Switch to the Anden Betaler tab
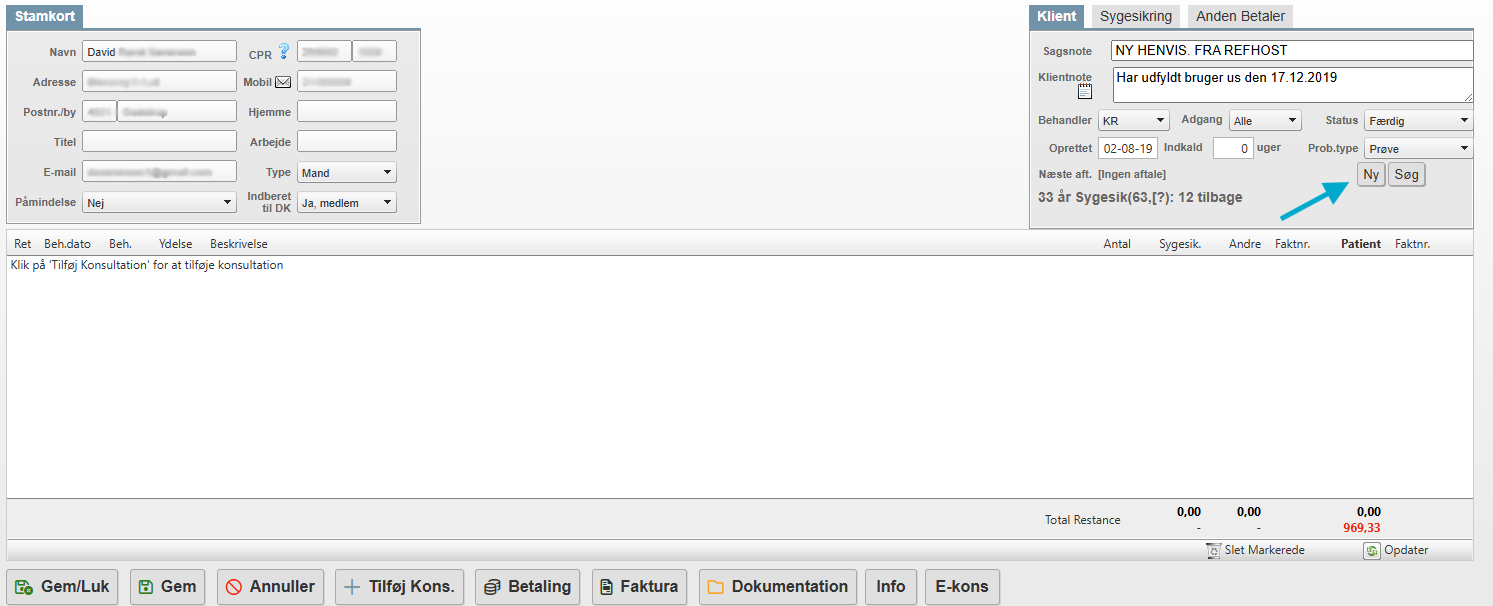The height and width of the screenshot is (606, 1493). 1240,16
